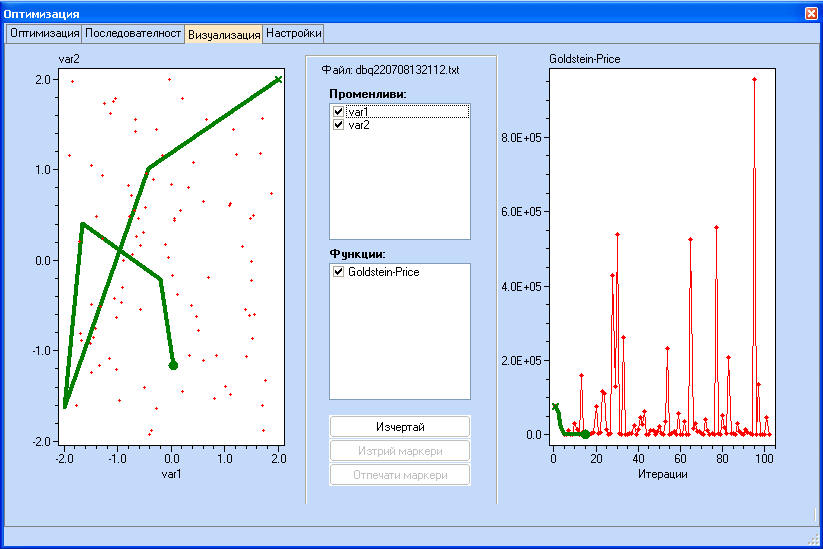Disable the Goldstein-Price function checkbox
The image size is (823, 549).
click(x=338, y=272)
